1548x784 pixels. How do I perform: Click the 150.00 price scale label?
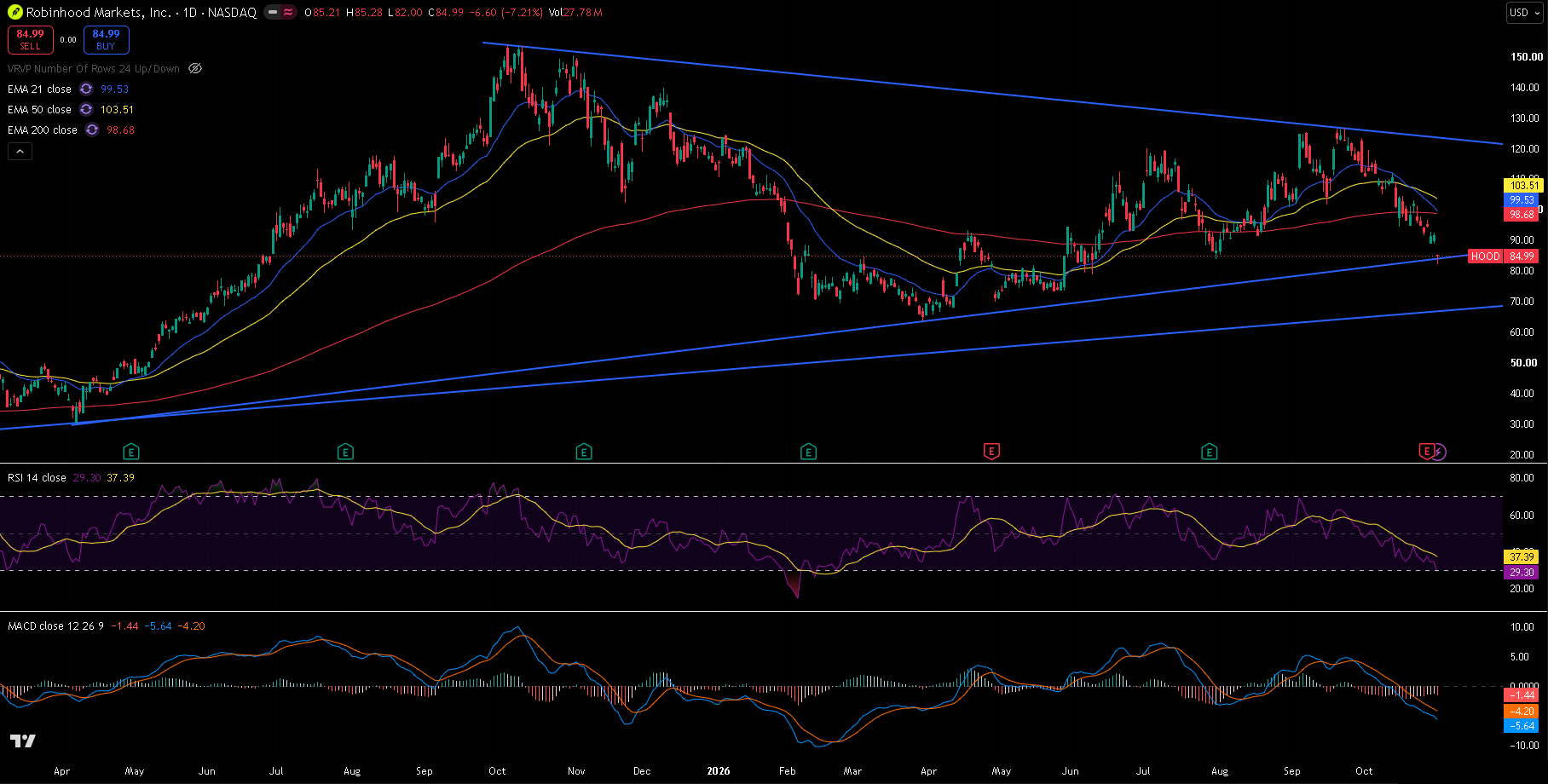[x=1527, y=57]
